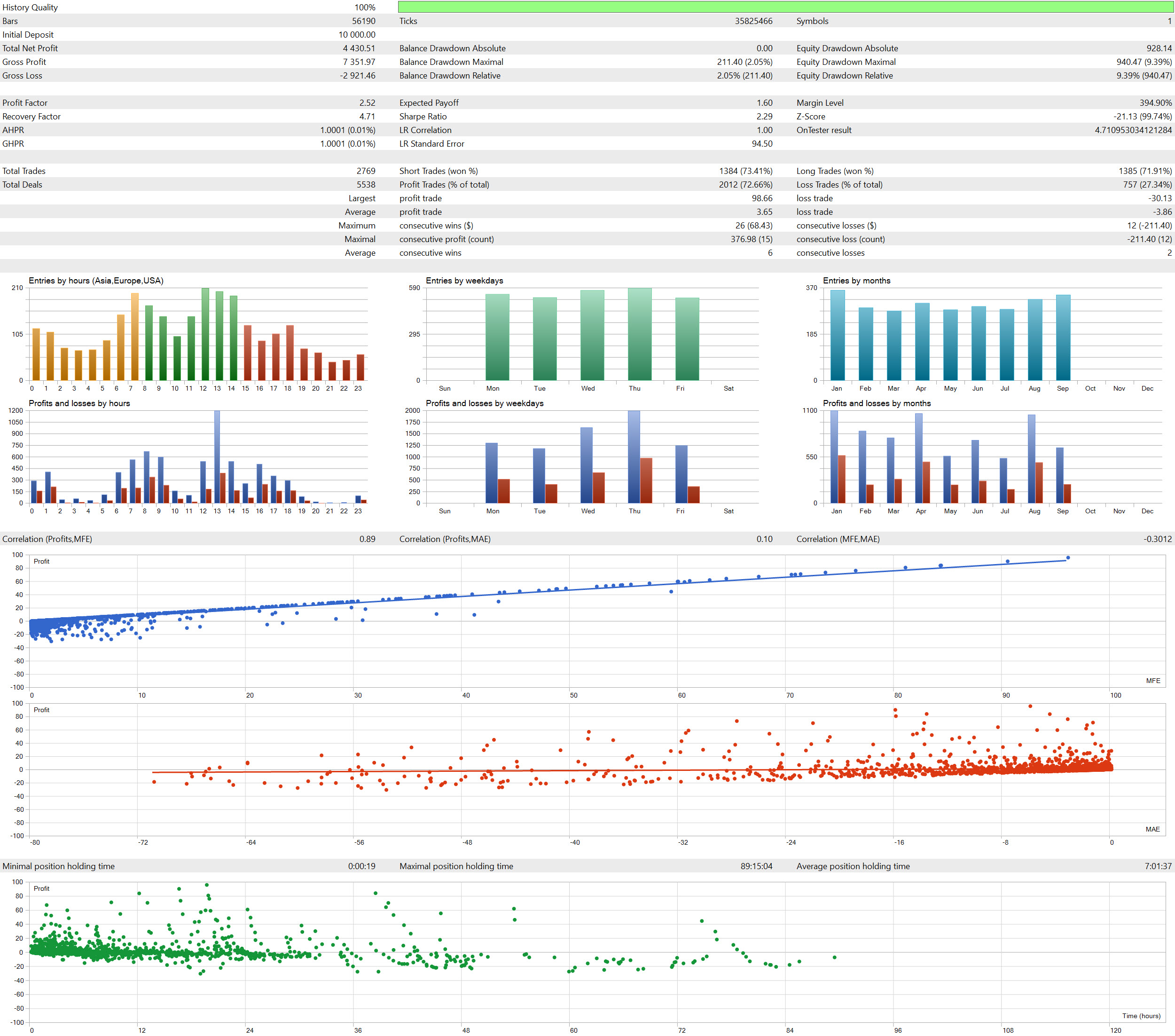Click the Equity Drawdown Maximal label
1175x1036 pixels.
pos(846,62)
